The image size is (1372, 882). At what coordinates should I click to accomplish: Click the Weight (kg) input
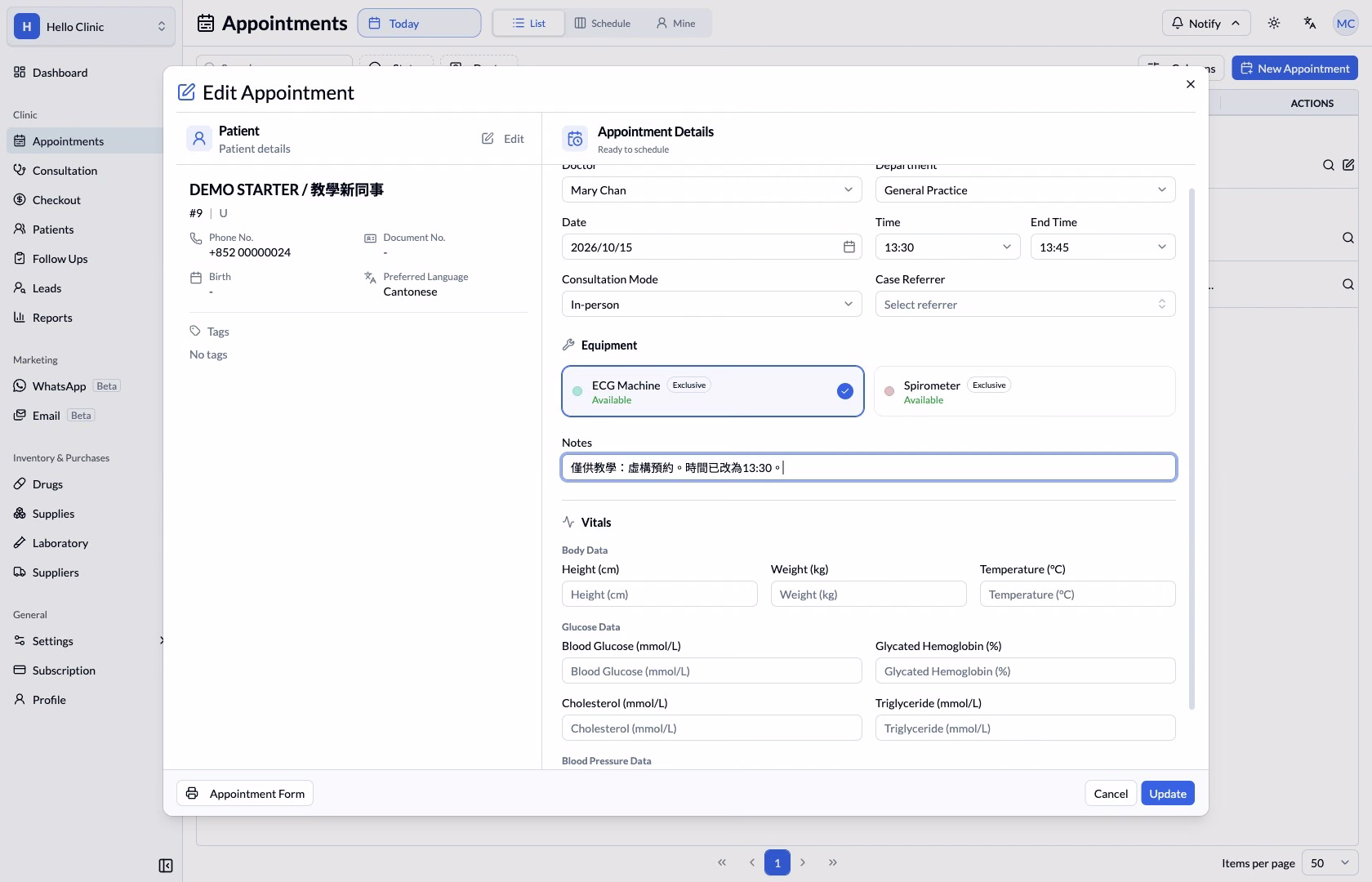pos(868,594)
